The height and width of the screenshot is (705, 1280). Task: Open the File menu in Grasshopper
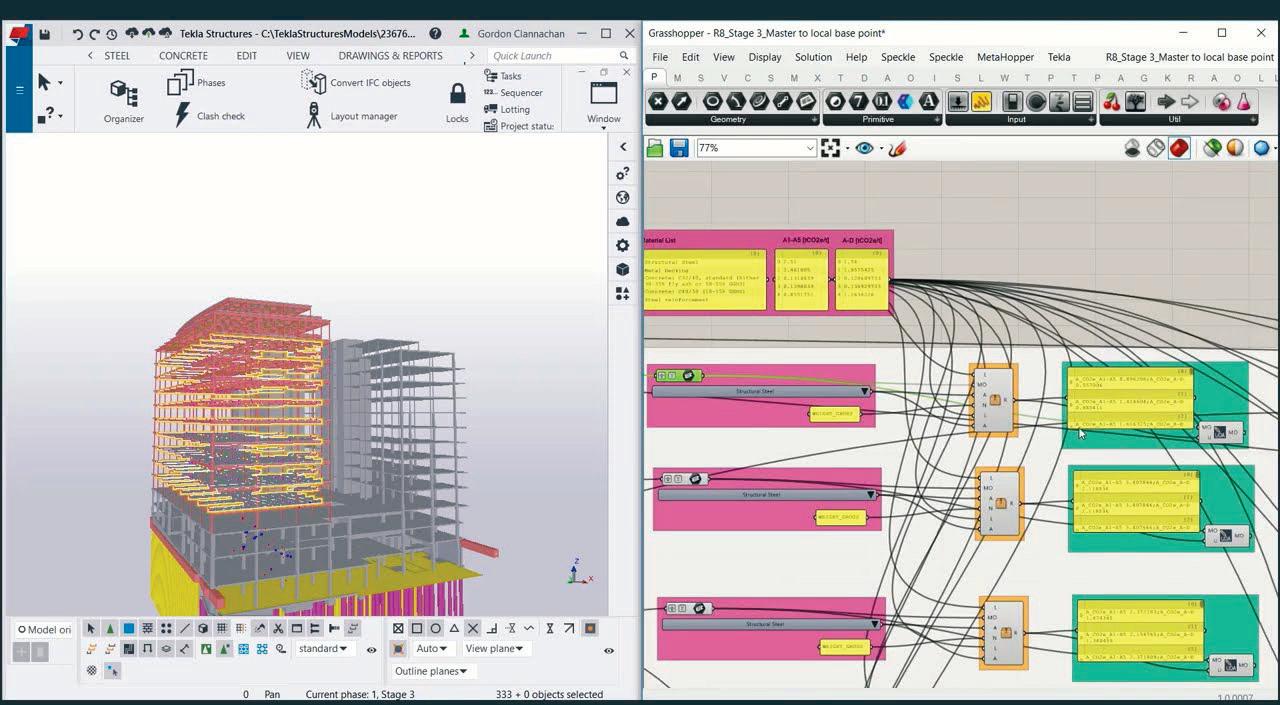tap(660, 57)
